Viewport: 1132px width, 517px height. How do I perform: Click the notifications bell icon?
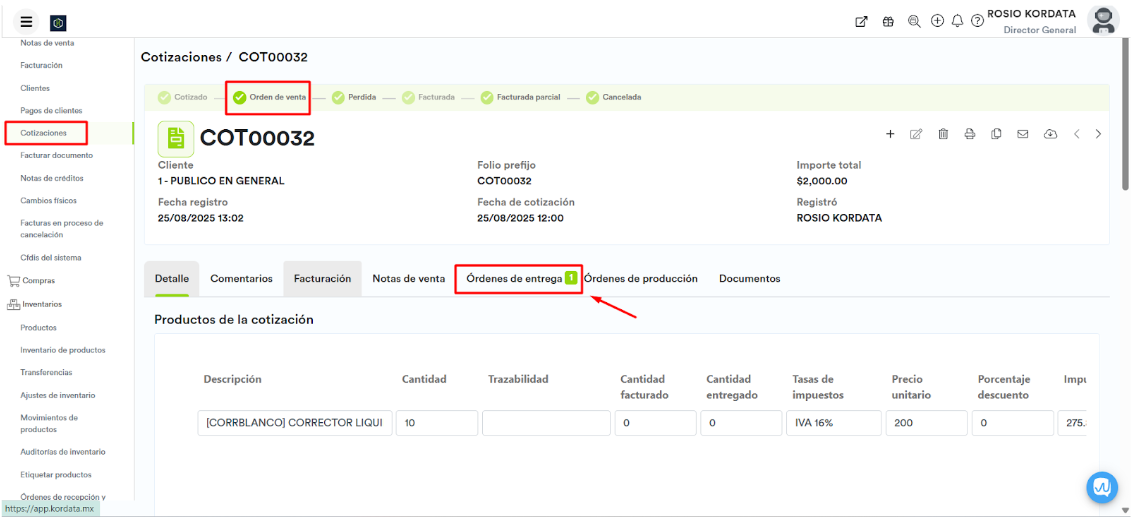click(x=957, y=21)
